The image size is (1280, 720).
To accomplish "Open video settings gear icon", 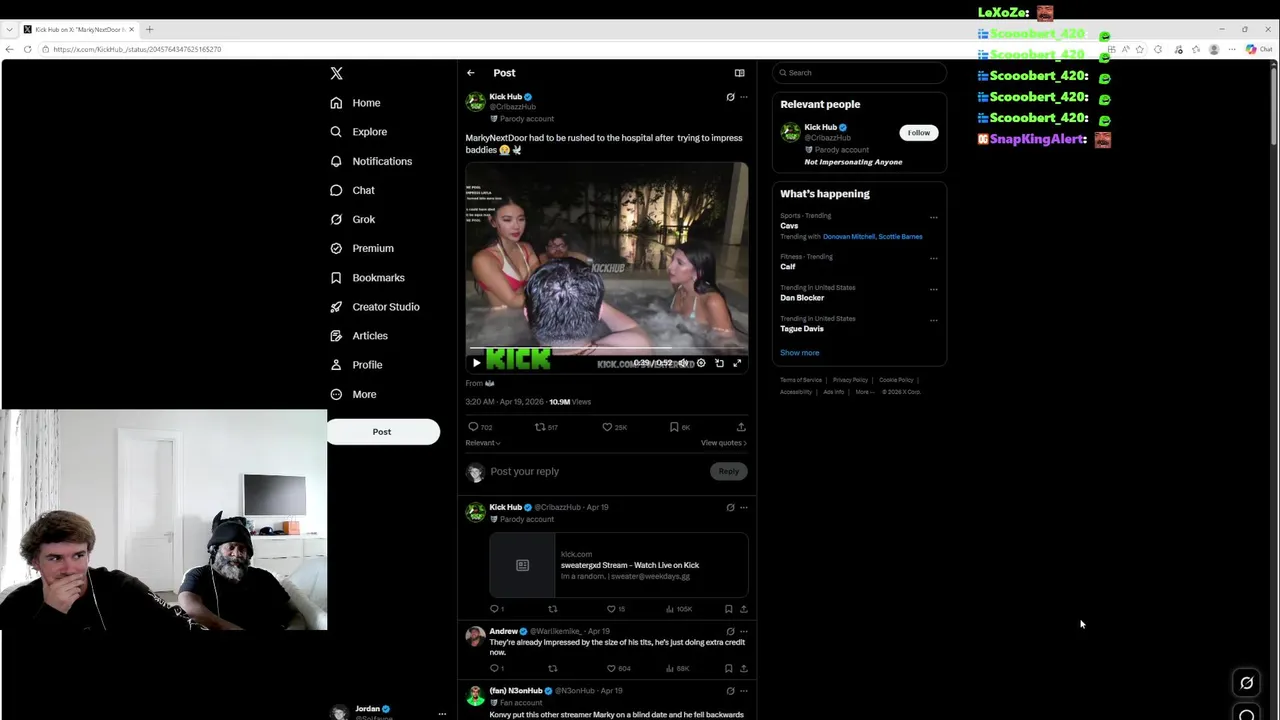I will pyautogui.click(x=701, y=363).
